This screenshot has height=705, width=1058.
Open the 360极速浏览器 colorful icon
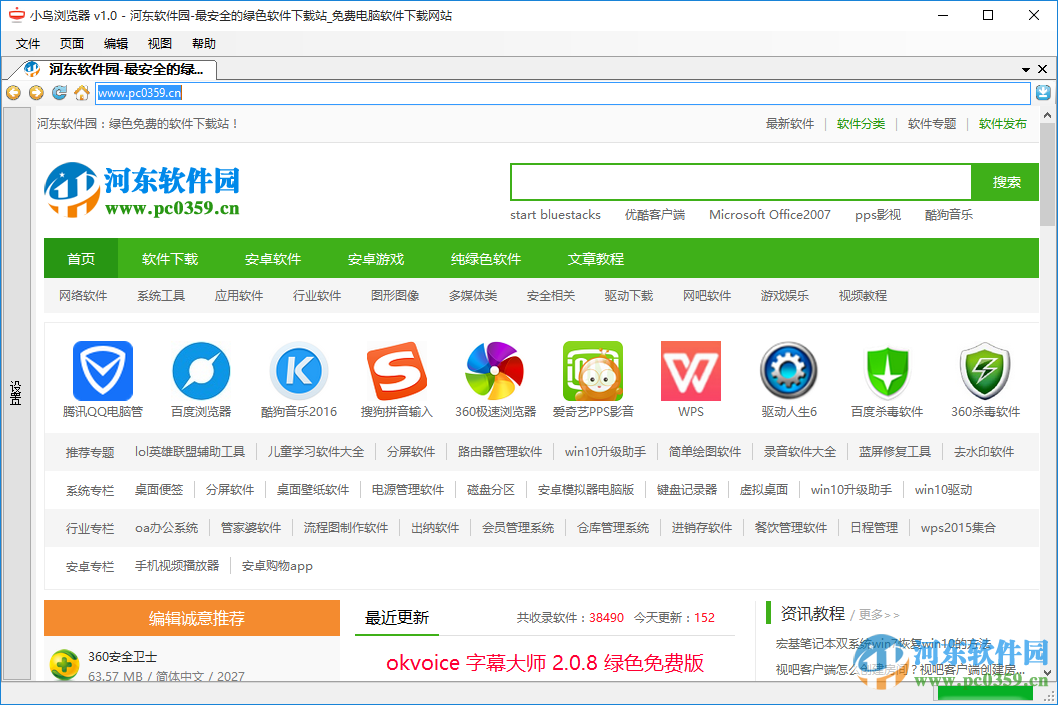tap(495, 371)
